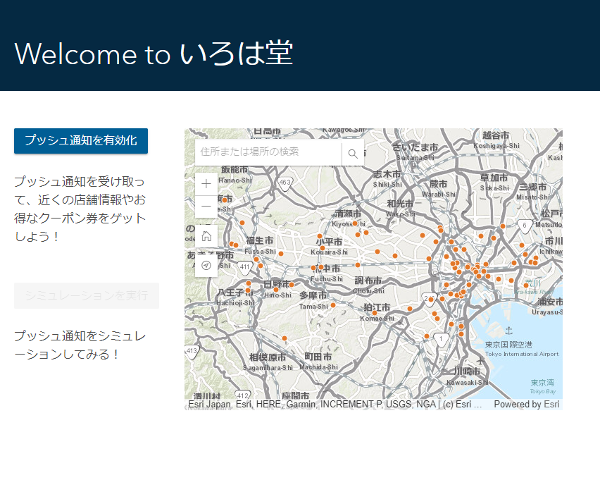Click route 411 shield on map
Viewport: 600px width, 480px height.
click(x=245, y=267)
